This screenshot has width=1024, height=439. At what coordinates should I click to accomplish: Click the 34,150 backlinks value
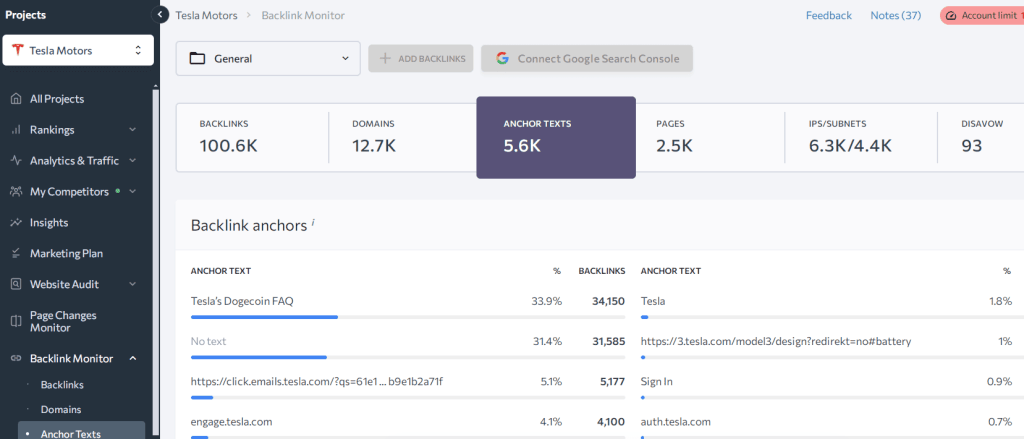click(x=607, y=301)
